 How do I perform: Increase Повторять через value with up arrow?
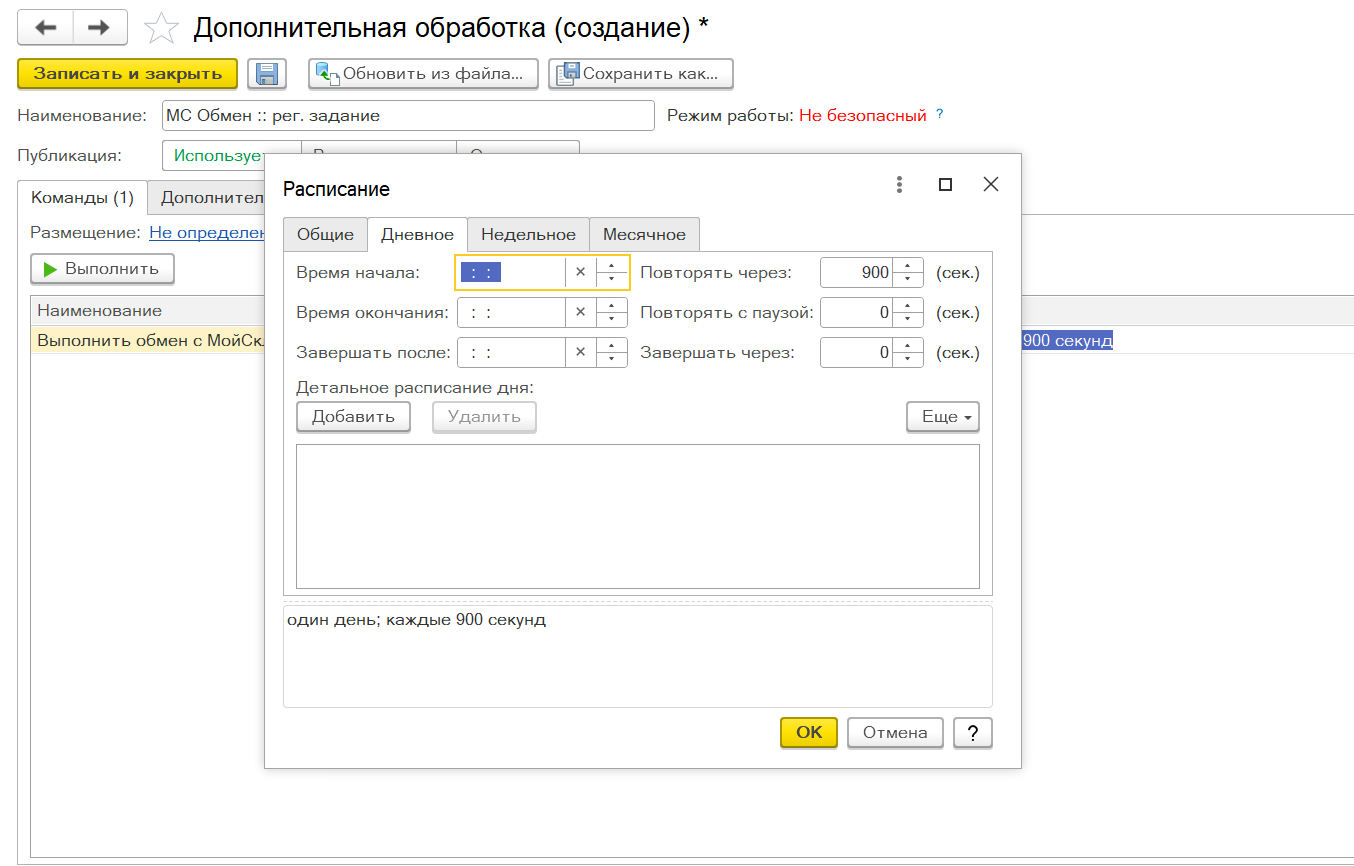pos(907,266)
